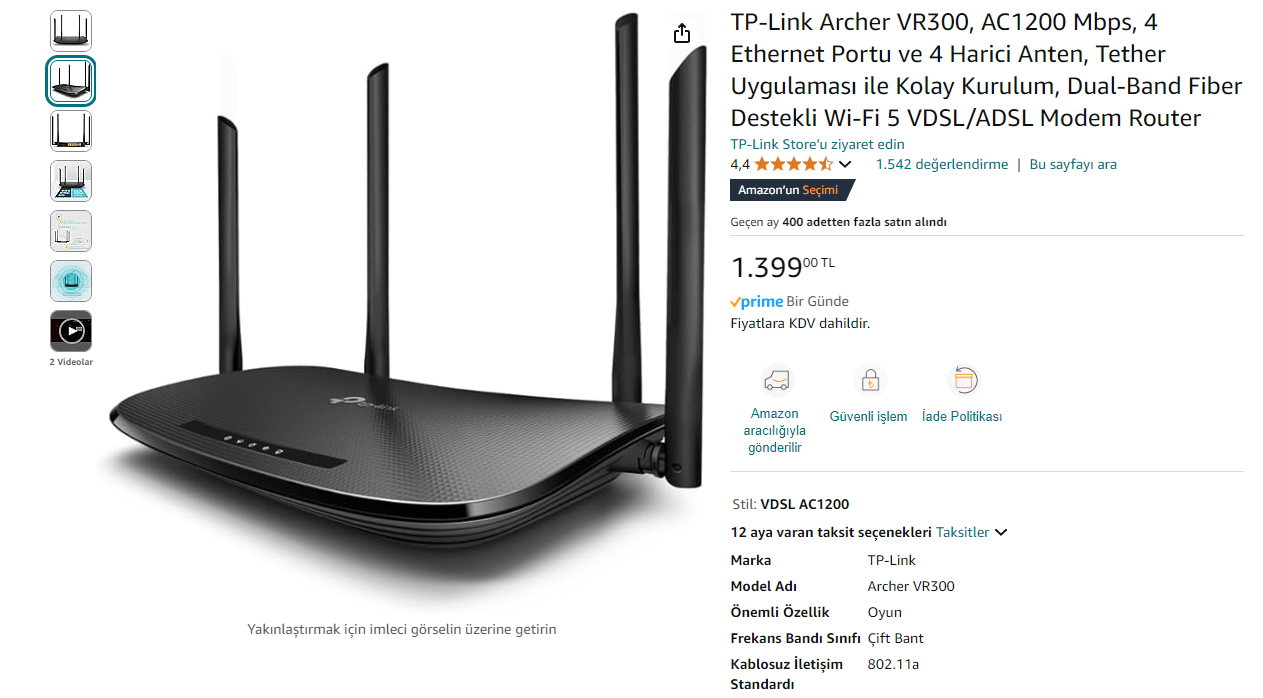Screen dimensions: 1263x698
Task: Click the Amazon delivery truck icon
Action: pyautogui.click(x=775, y=381)
